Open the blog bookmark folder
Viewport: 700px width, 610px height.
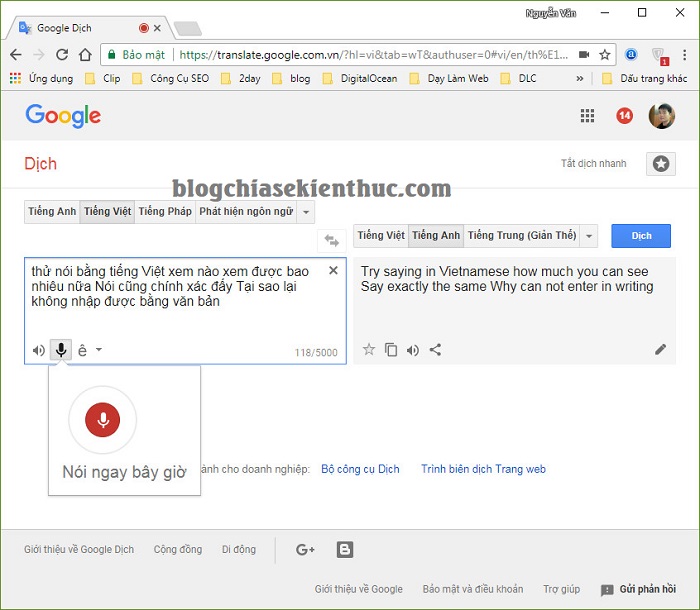(x=291, y=79)
